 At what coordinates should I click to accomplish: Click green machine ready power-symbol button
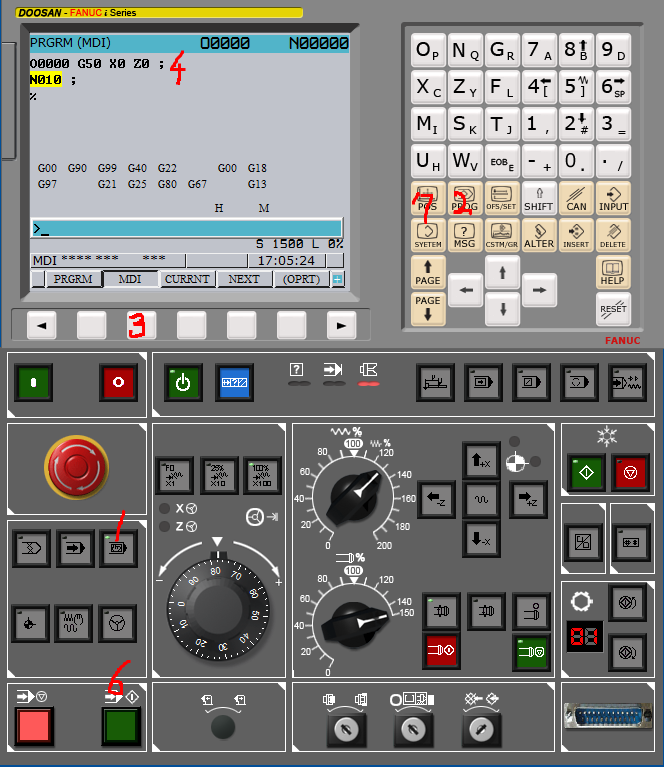[183, 383]
